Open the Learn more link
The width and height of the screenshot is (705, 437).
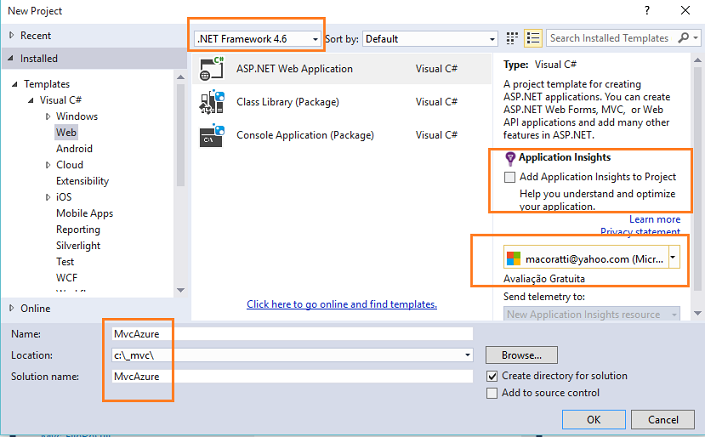click(655, 219)
